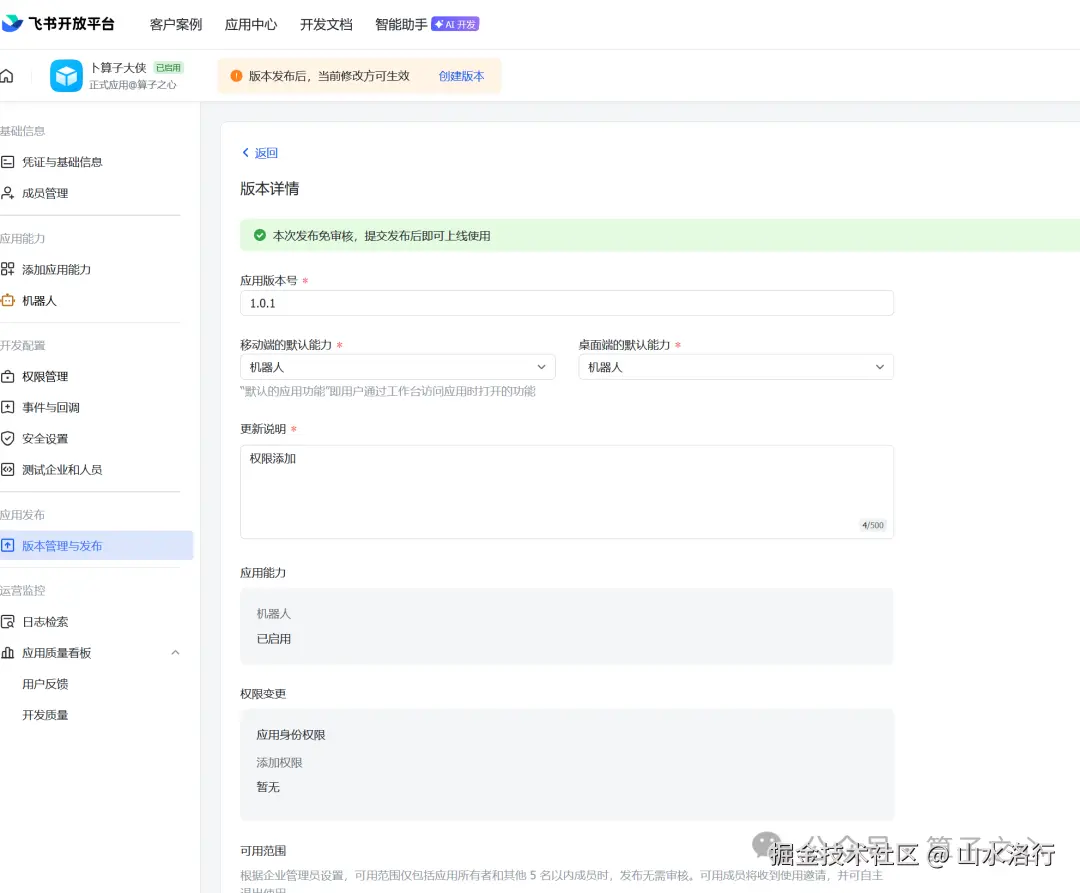
Task: Open 添加应用能力 page
Action: (x=56, y=269)
